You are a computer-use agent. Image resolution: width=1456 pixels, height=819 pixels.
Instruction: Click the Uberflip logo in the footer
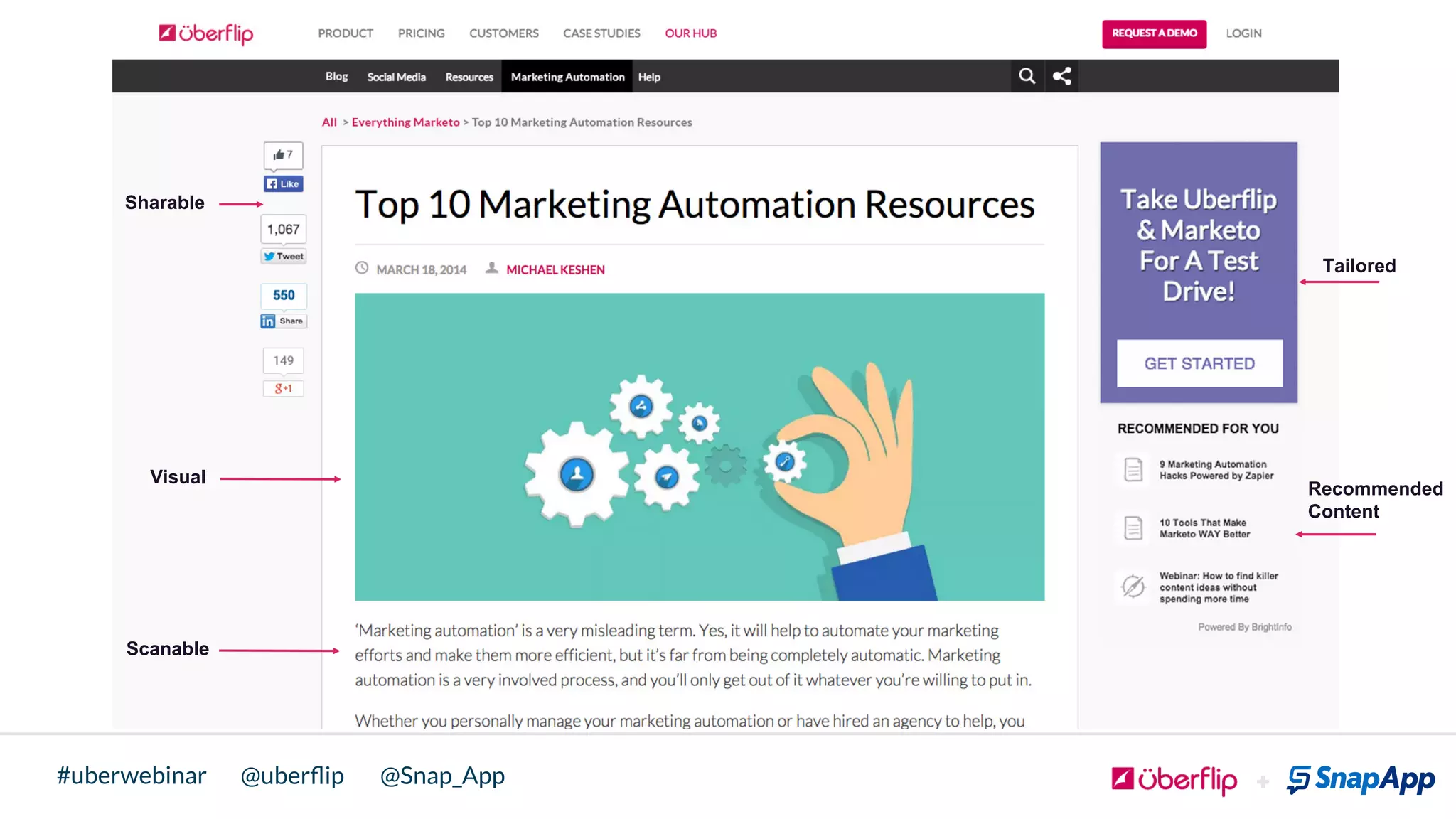(x=1174, y=780)
